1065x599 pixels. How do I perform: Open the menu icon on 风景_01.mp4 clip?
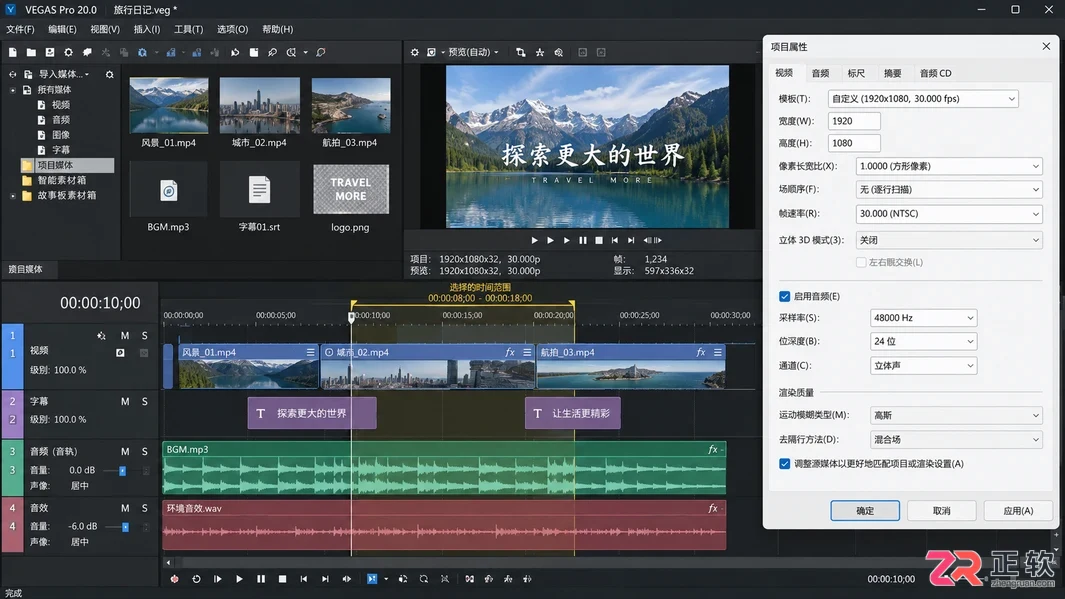coord(310,352)
